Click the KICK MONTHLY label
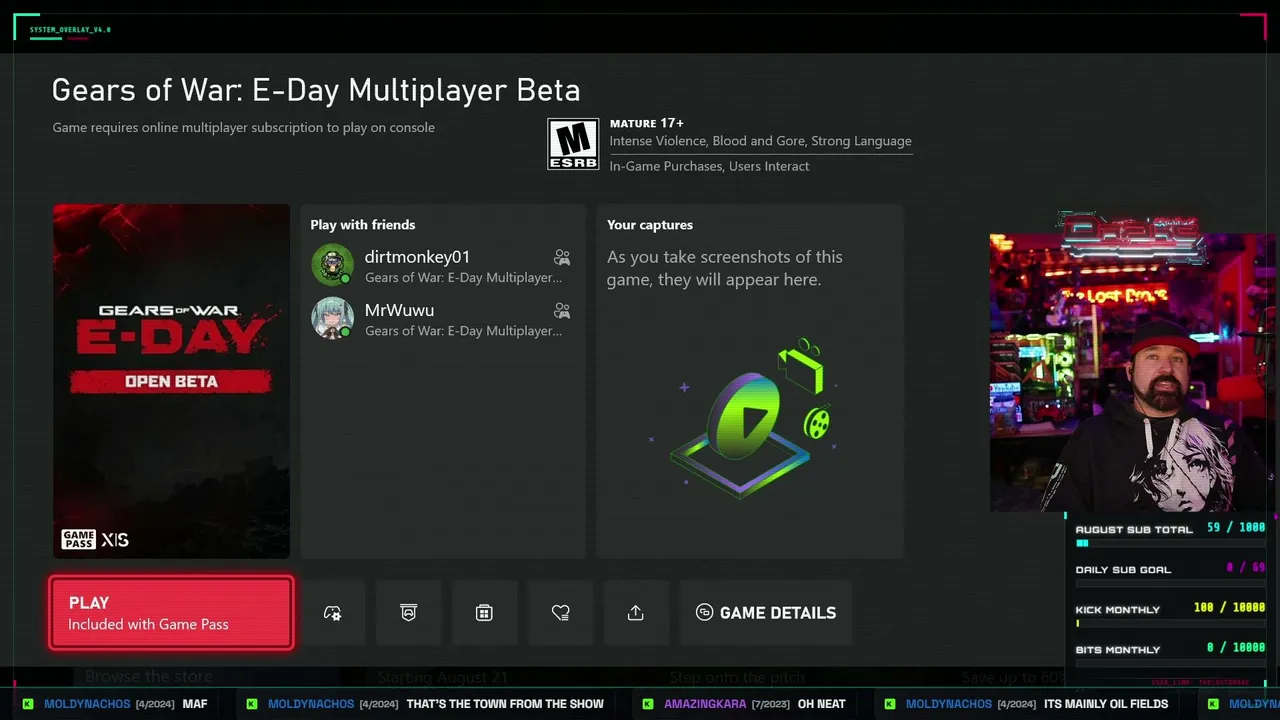1280x720 pixels. click(x=1118, y=610)
